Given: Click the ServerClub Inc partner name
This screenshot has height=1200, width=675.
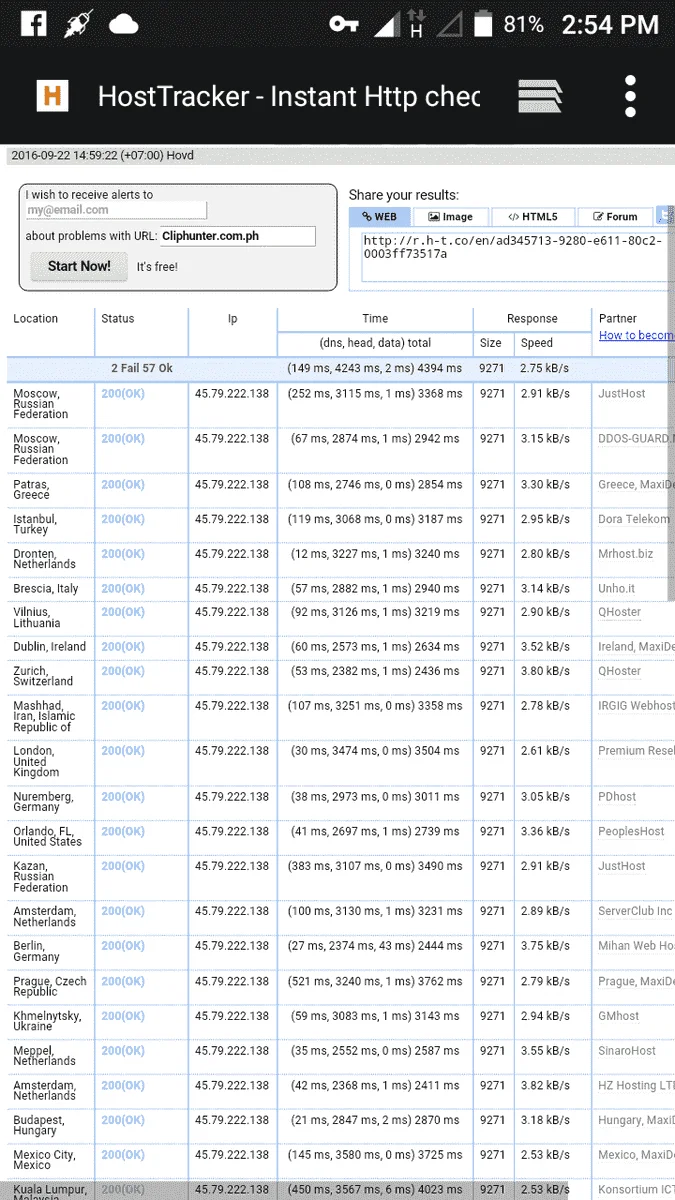Looking at the screenshot, I should 635,912.
